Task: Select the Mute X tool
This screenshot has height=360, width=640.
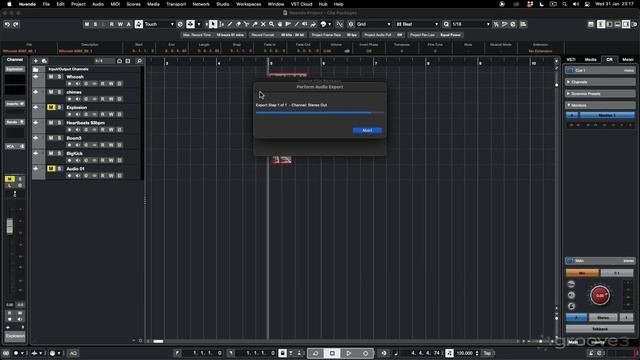Action: click(x=263, y=24)
